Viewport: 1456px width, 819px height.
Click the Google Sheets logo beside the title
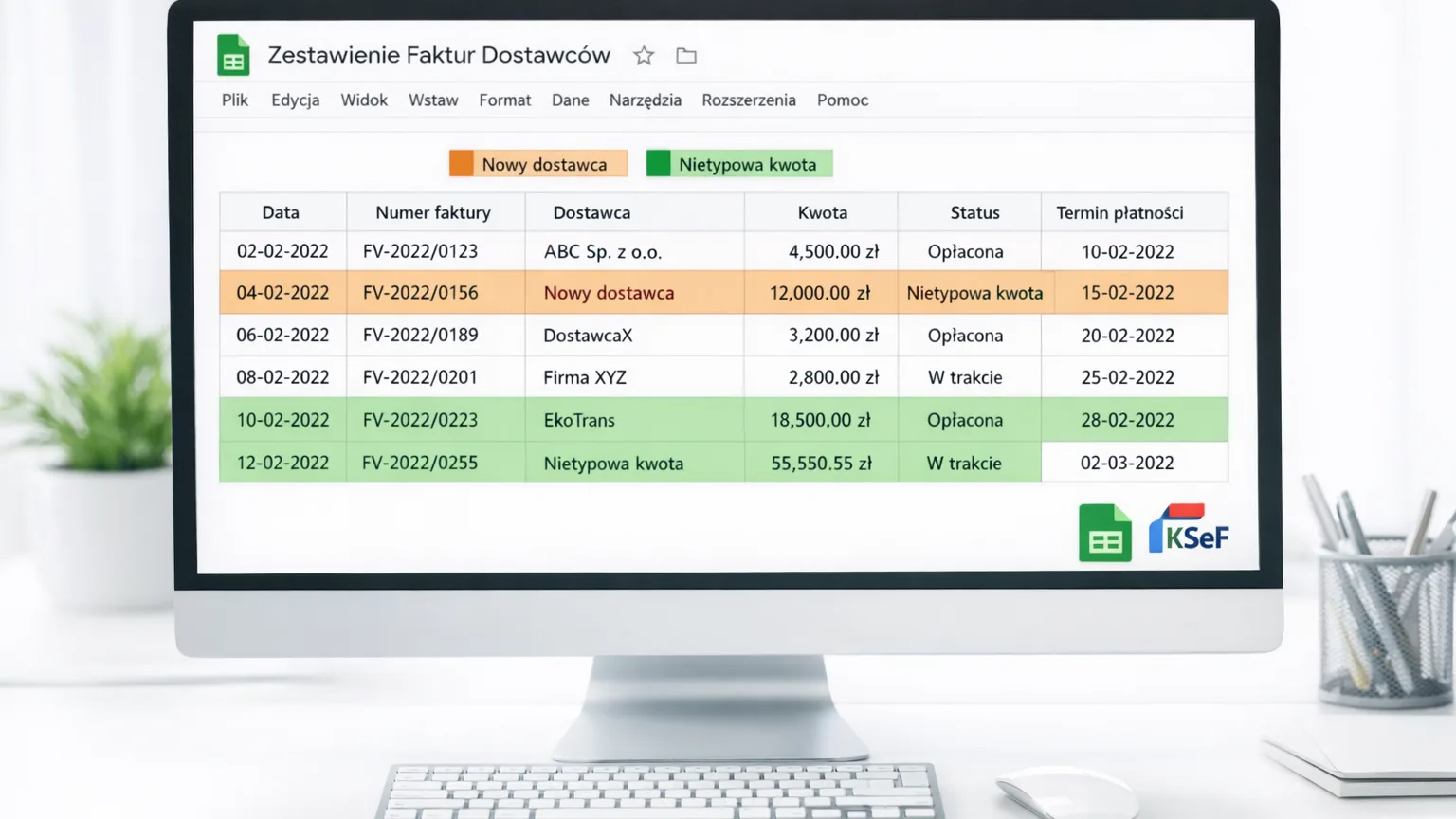233,55
